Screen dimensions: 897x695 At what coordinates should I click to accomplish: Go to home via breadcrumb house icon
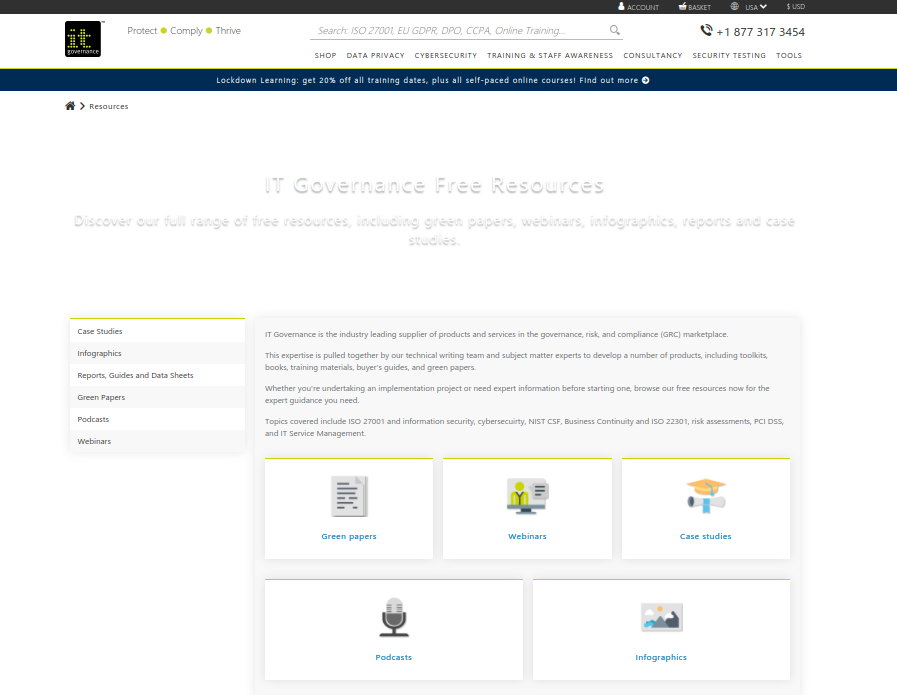70,106
